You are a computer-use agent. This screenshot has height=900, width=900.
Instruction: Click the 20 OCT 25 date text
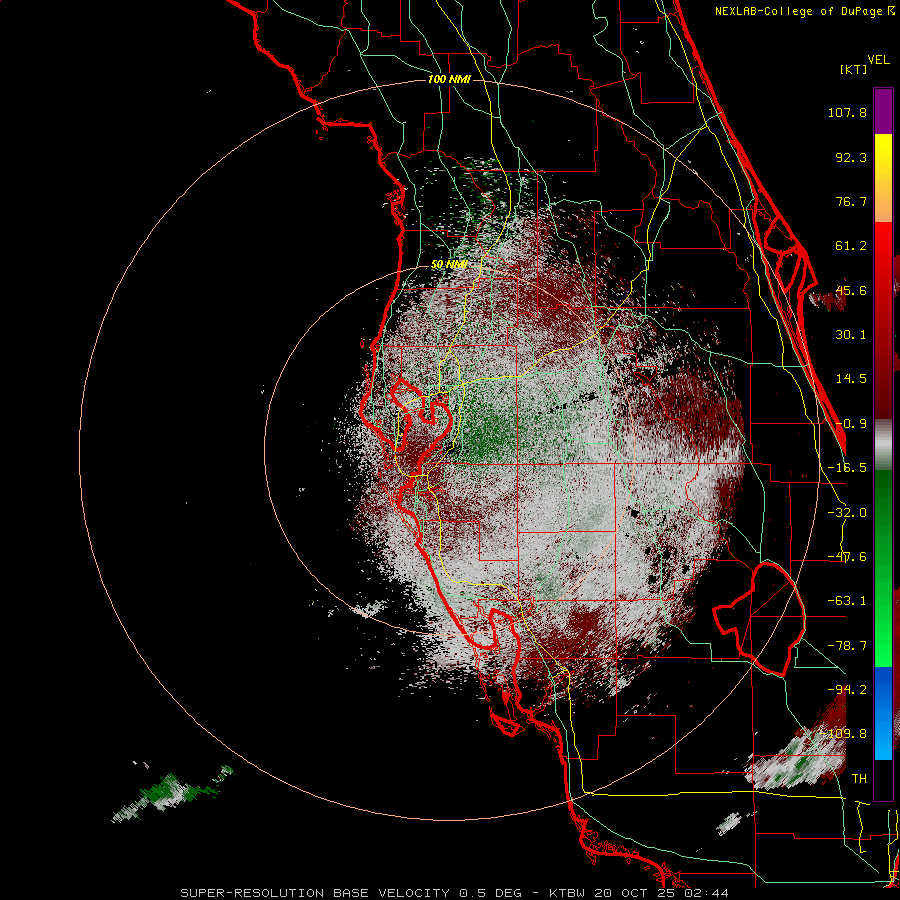(636, 893)
